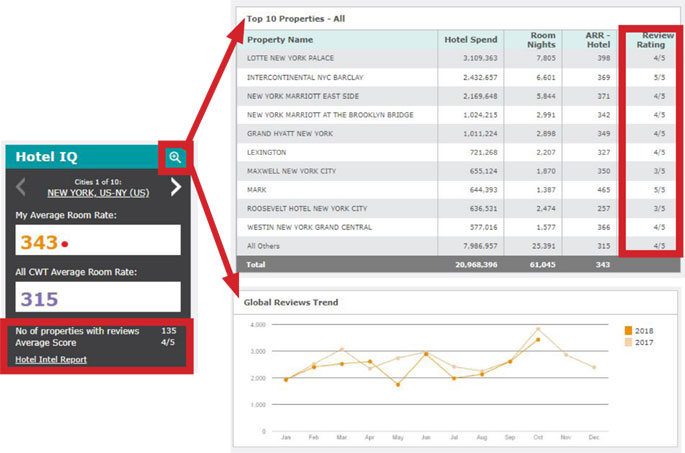The width and height of the screenshot is (685, 453).
Task: Toggle the 2018 legend color swatch
Action: tap(628, 331)
